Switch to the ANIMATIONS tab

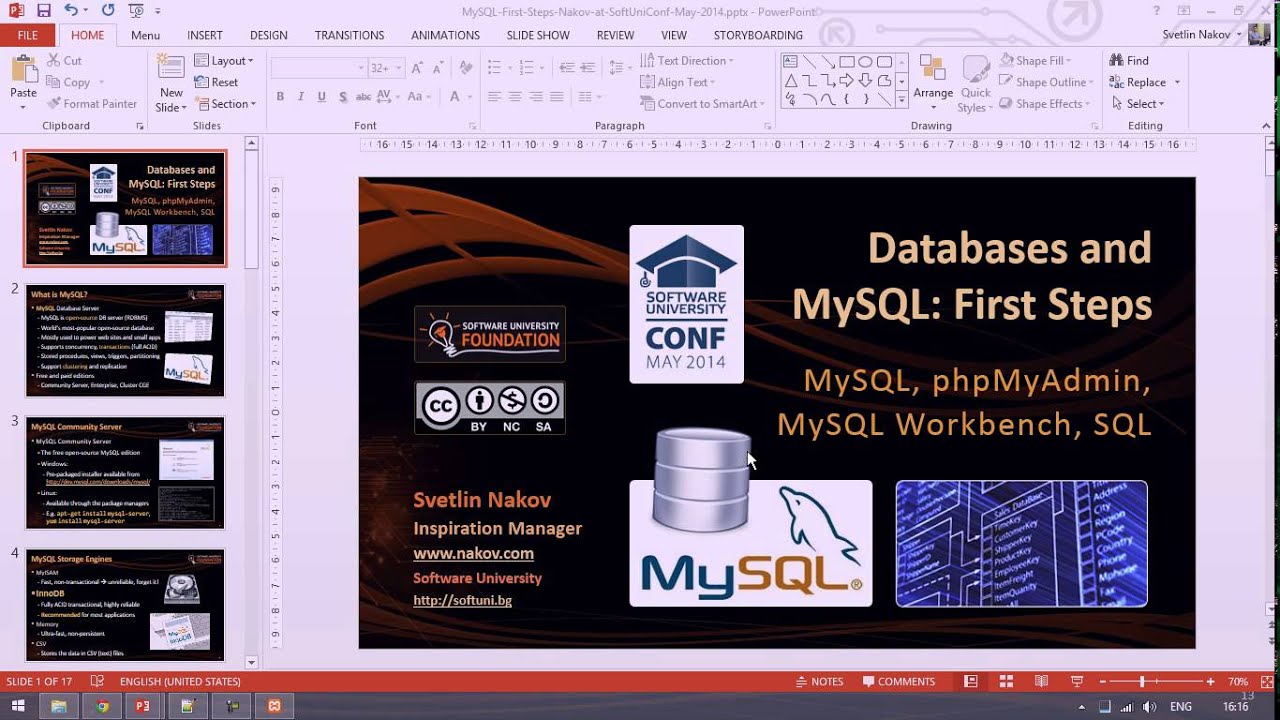pos(445,35)
